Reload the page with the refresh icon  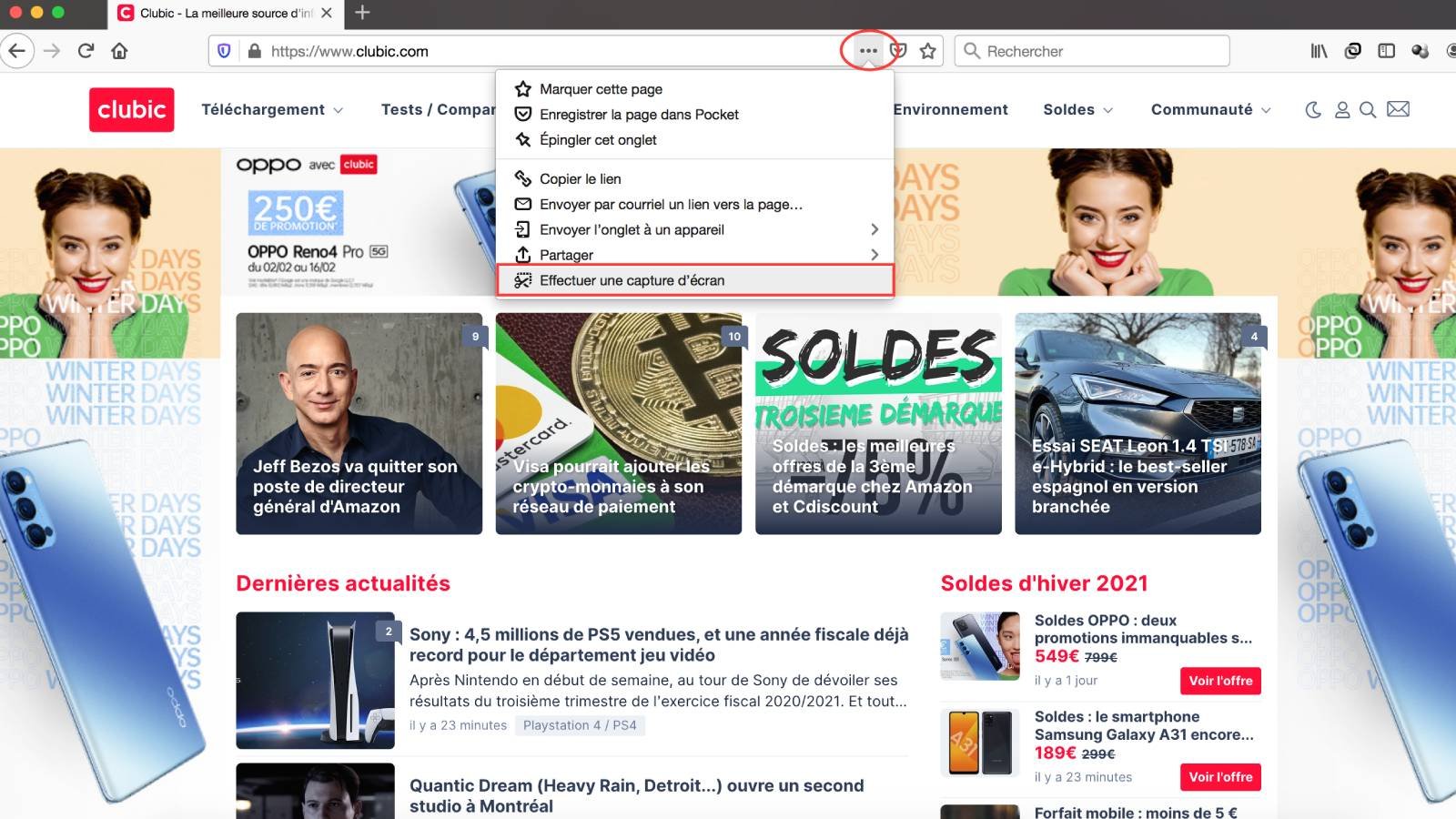tap(86, 51)
